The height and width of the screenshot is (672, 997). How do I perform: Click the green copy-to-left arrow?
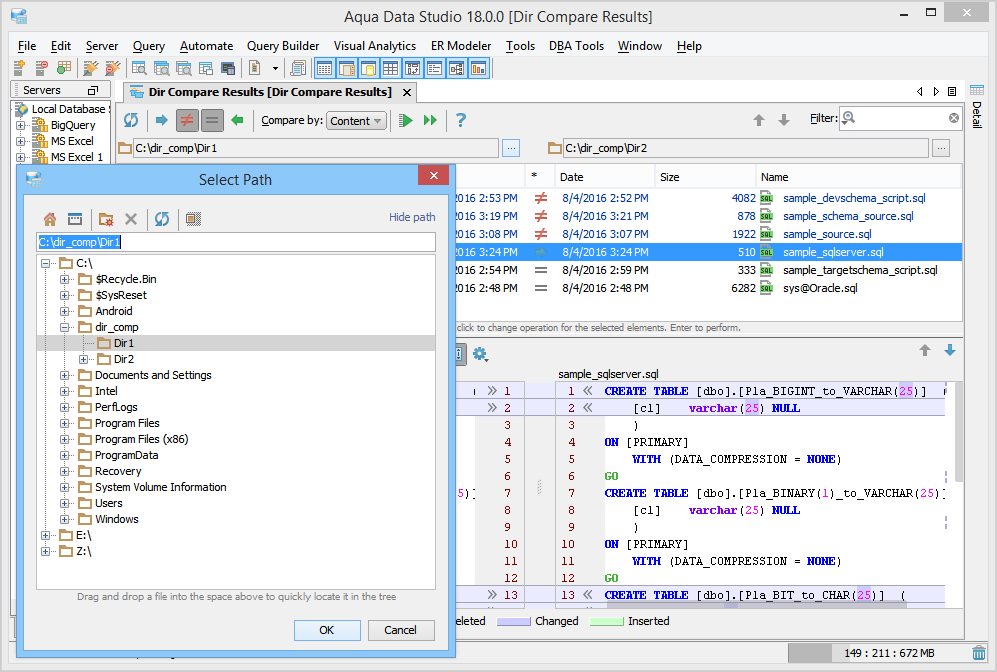coord(237,120)
